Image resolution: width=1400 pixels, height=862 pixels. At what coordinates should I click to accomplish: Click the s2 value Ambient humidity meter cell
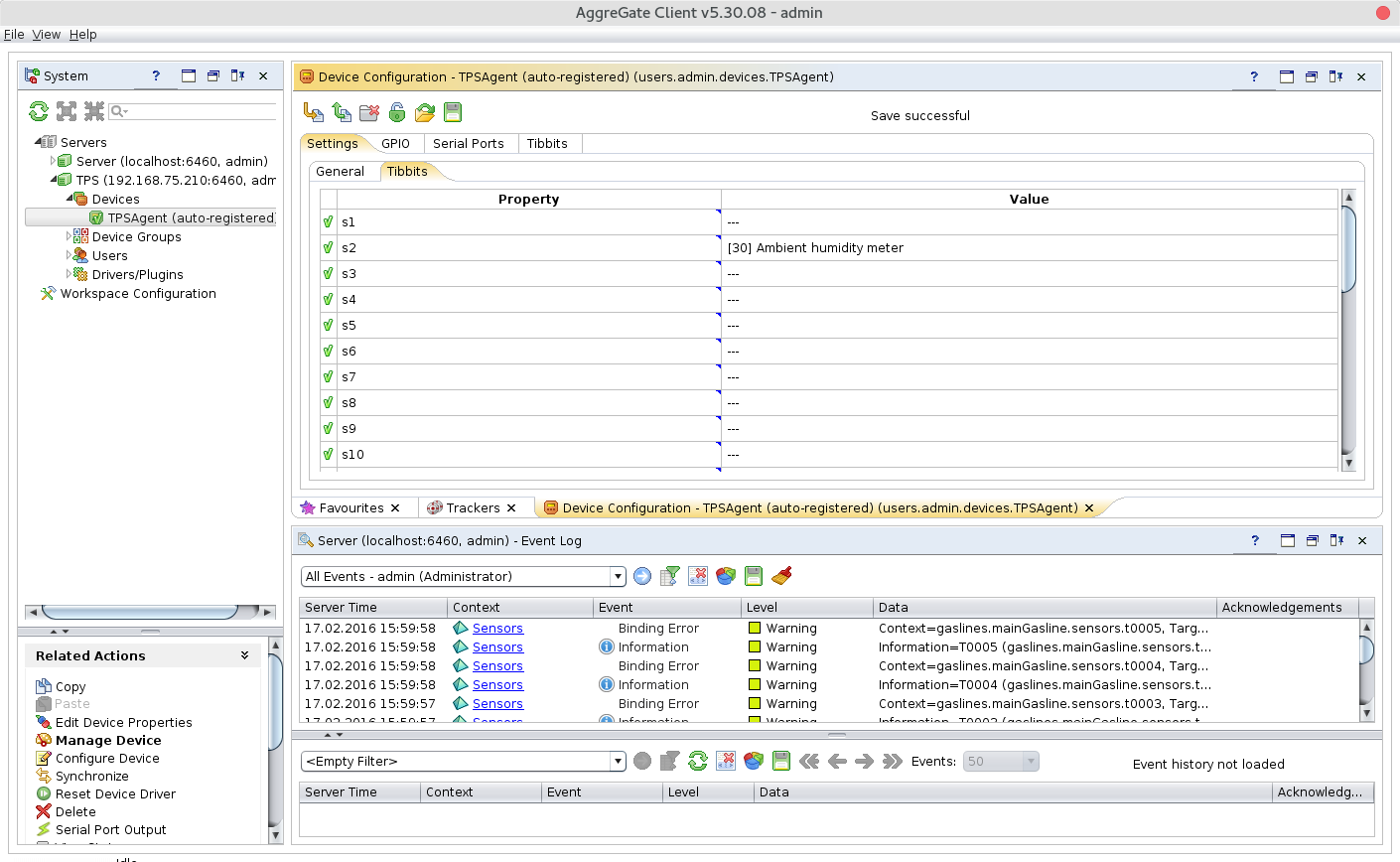(1030, 247)
